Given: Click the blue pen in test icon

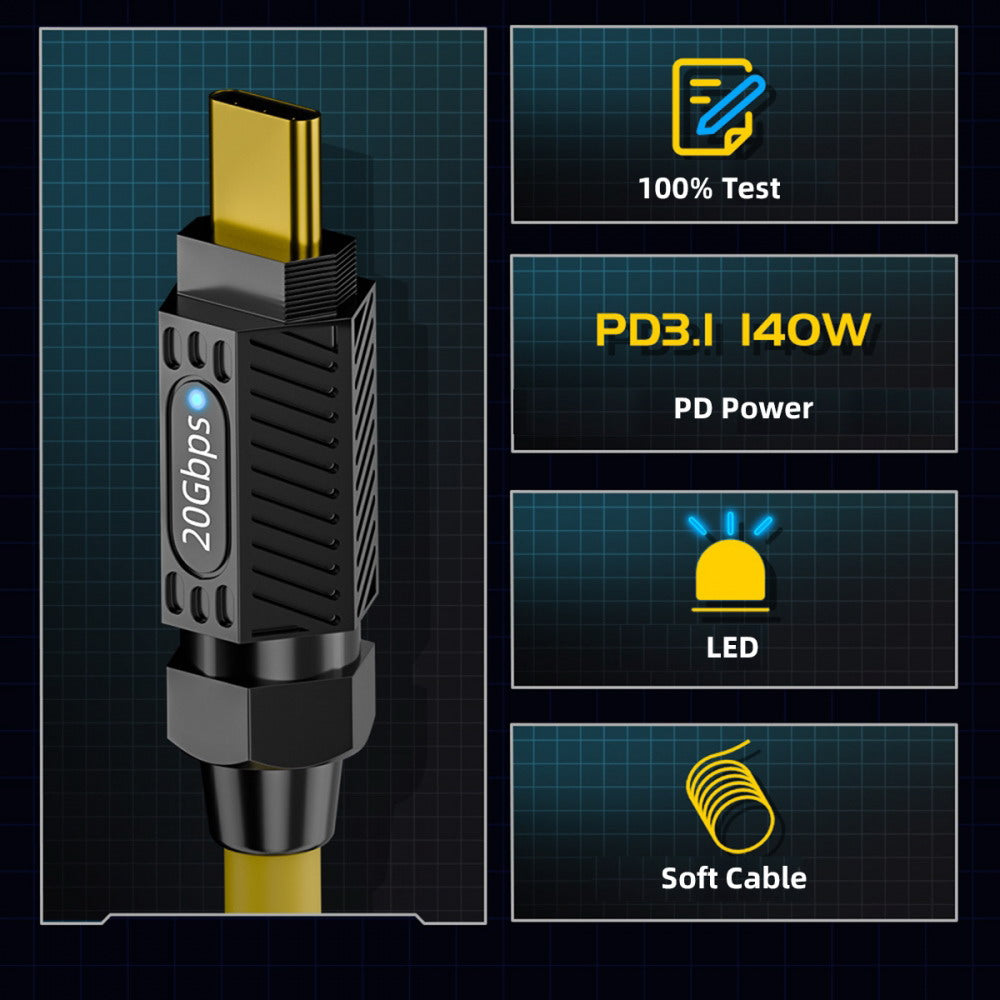Looking at the screenshot, I should 731,105.
